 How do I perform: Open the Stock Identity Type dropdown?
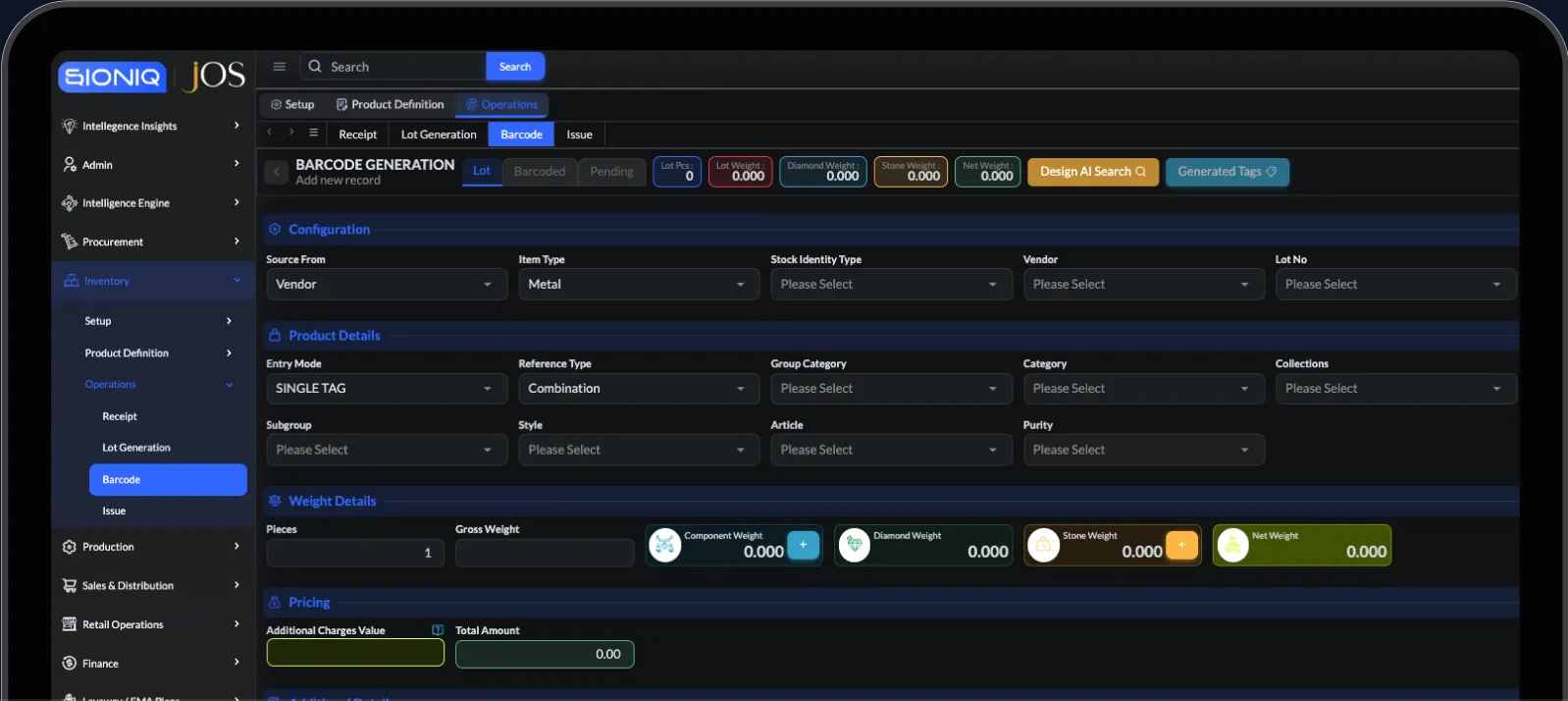[x=891, y=284]
